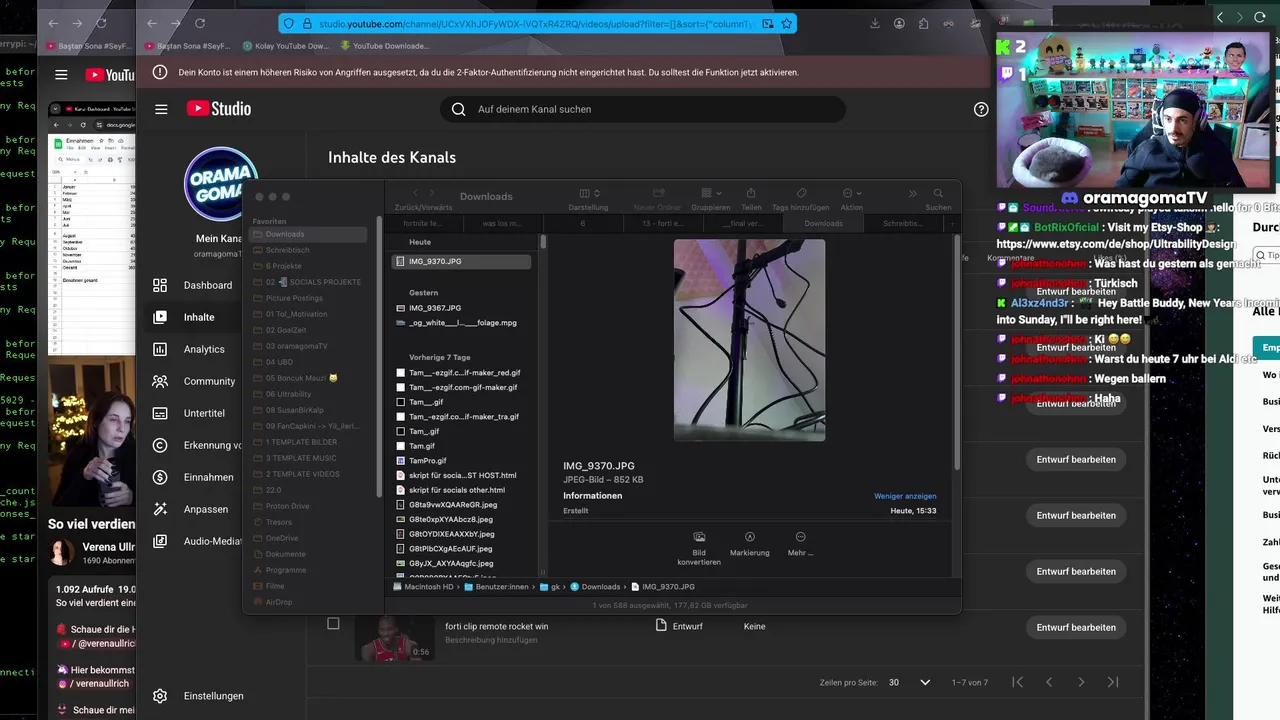Click the Finder Teilen share icon
The image size is (1280, 720).
pyautogui.click(x=751, y=193)
